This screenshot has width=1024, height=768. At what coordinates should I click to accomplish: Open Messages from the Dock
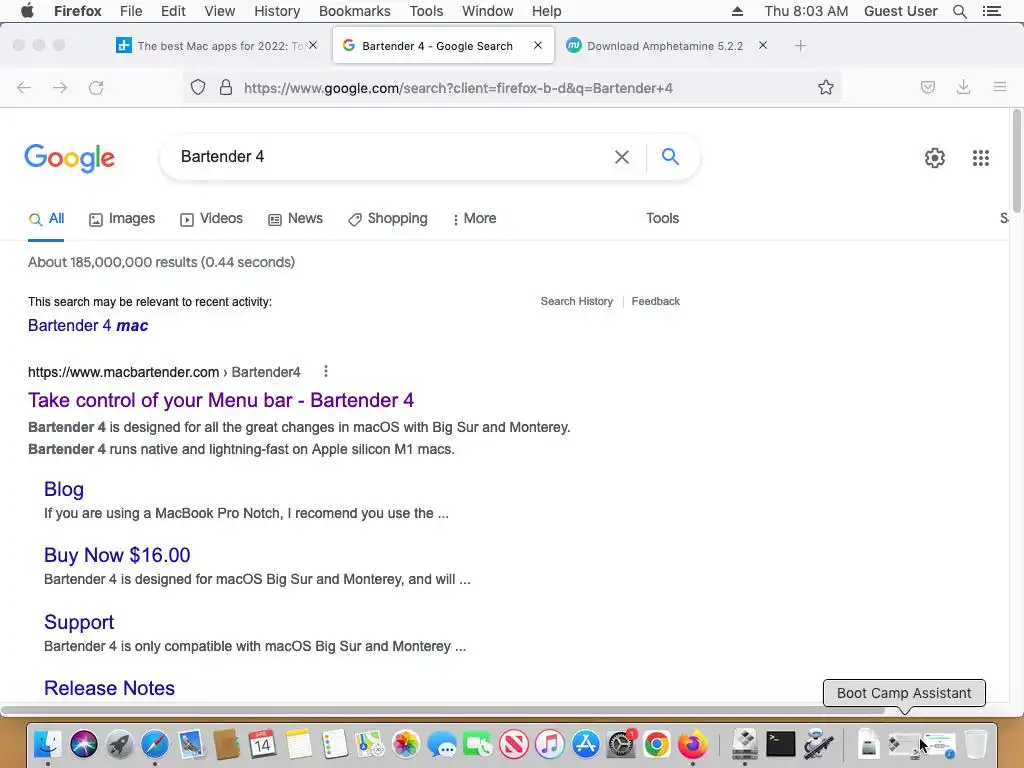(x=442, y=744)
